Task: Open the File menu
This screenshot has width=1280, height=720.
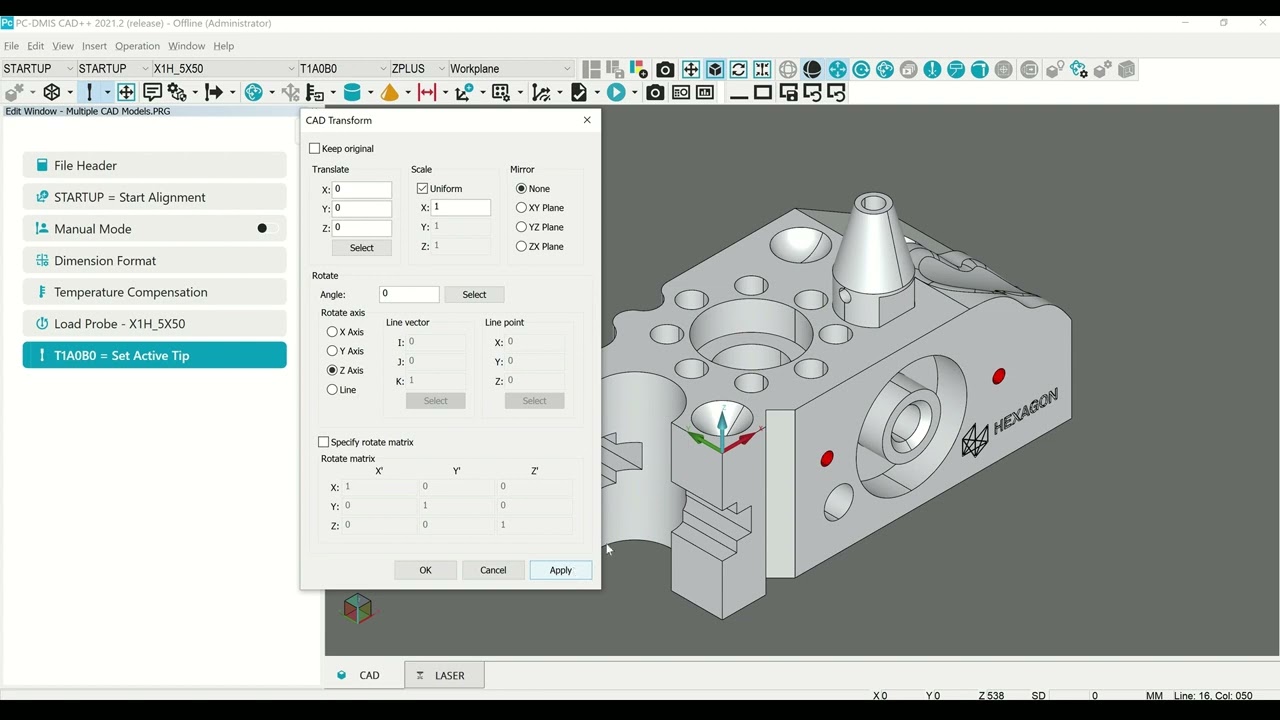Action: point(11,46)
